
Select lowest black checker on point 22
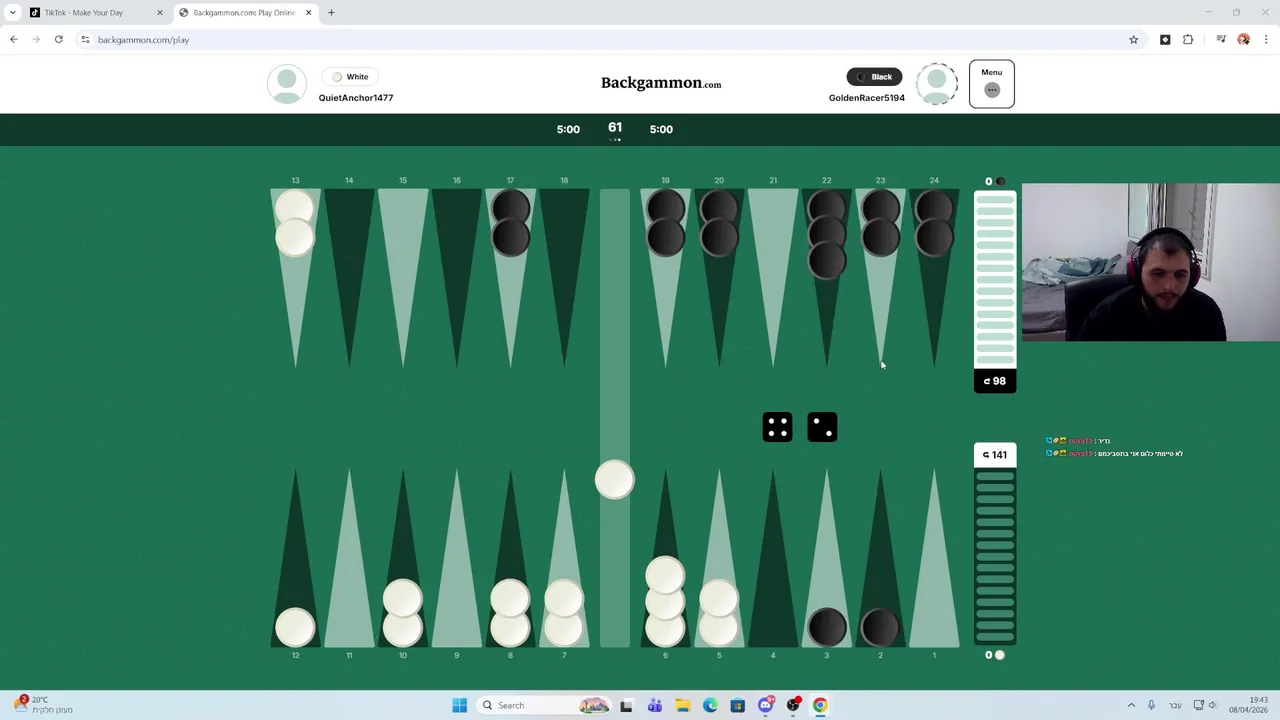click(827, 260)
